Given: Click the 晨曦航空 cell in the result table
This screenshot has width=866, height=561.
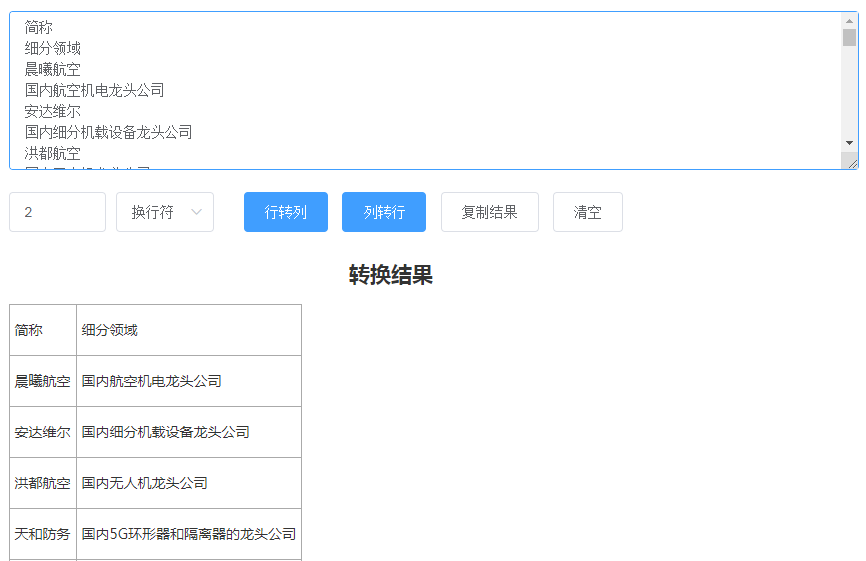Looking at the screenshot, I should click(x=43, y=381).
